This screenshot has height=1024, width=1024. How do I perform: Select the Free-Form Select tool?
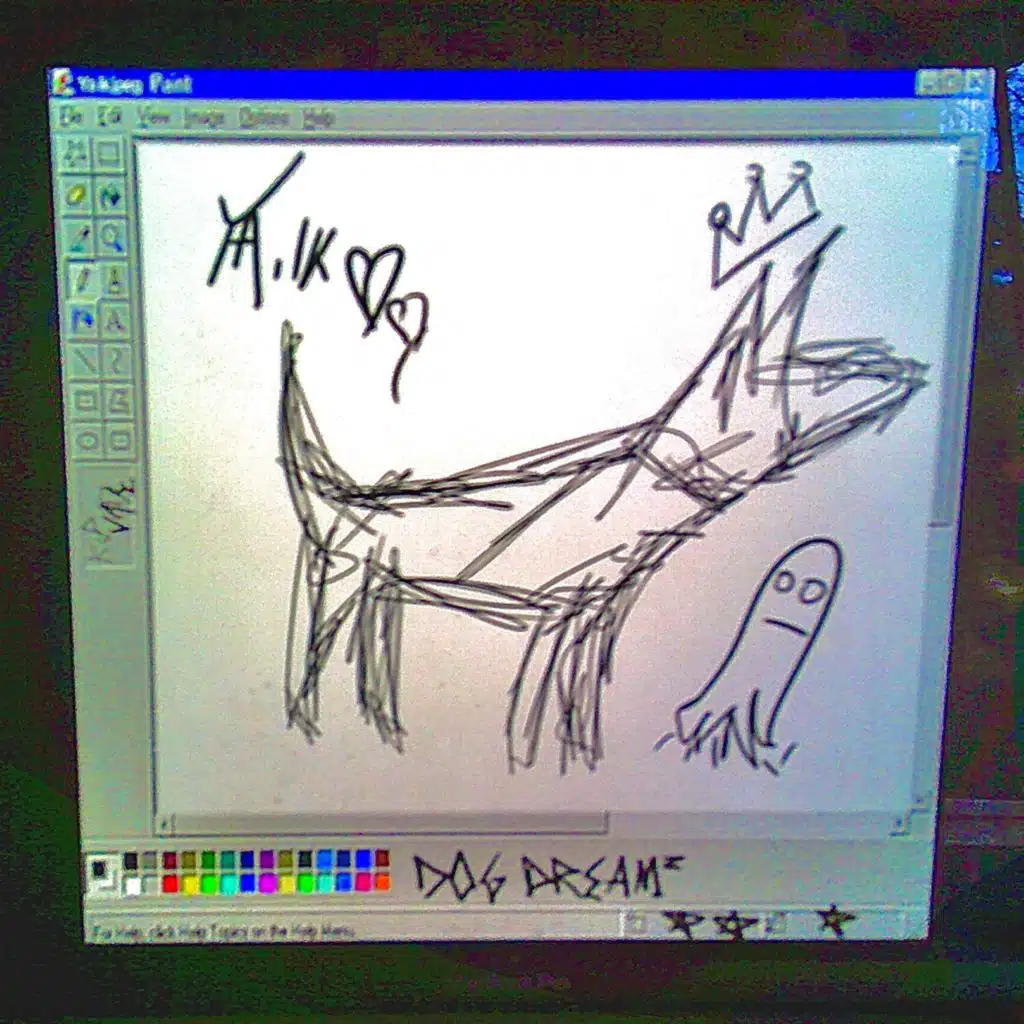pos(76,151)
